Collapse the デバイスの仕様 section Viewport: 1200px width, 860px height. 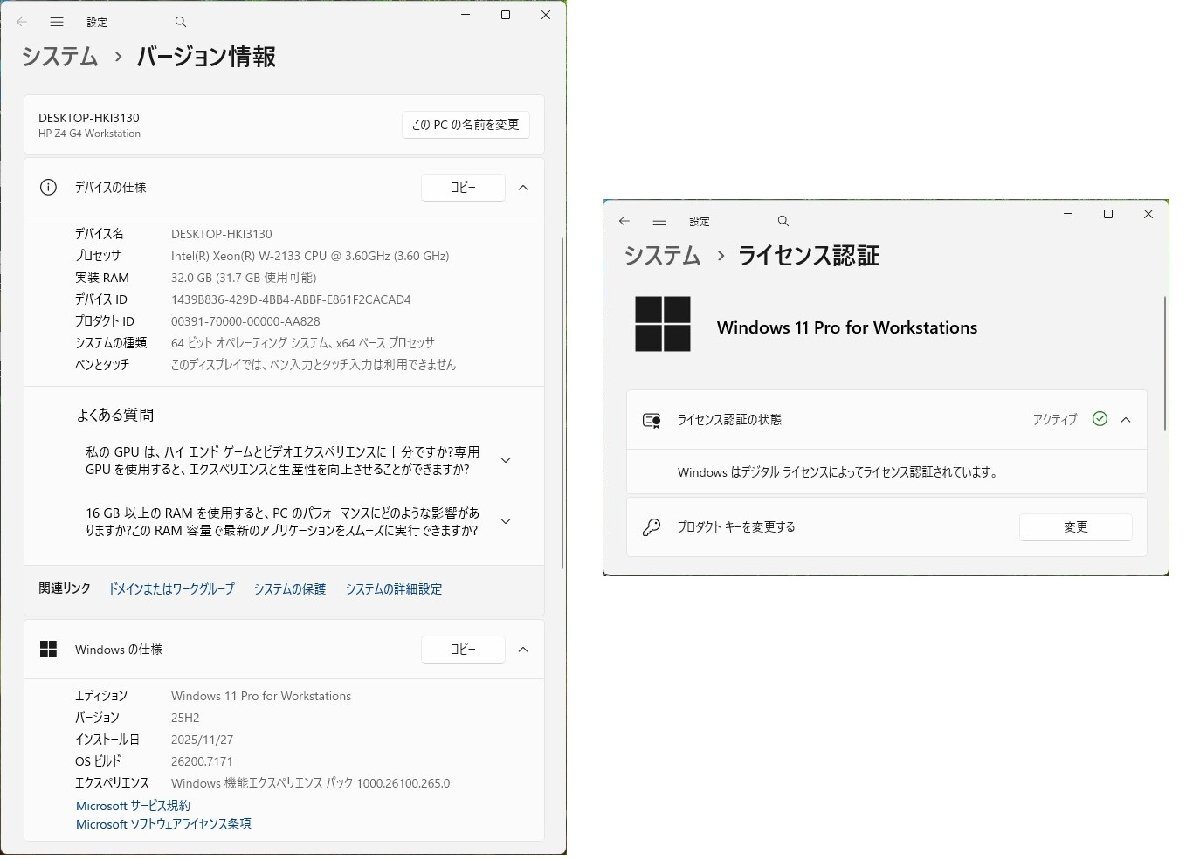(x=523, y=187)
